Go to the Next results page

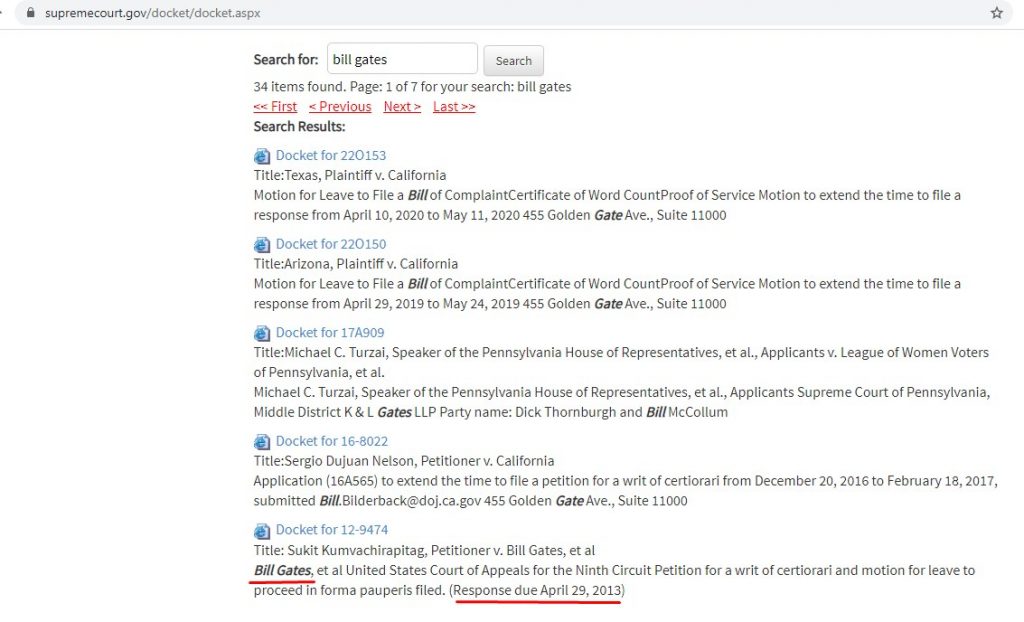(402, 106)
